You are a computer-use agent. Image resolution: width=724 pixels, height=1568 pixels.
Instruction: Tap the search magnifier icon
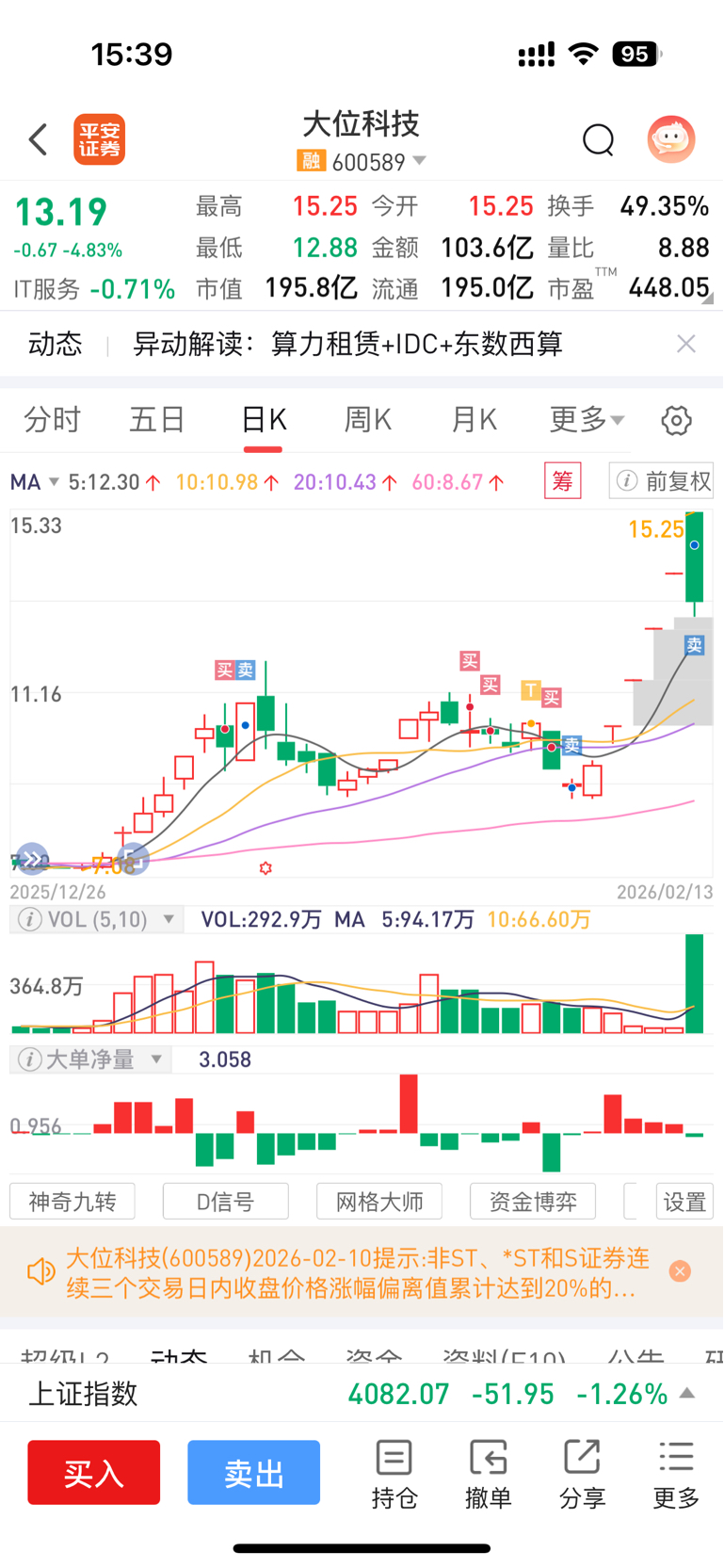coord(598,140)
